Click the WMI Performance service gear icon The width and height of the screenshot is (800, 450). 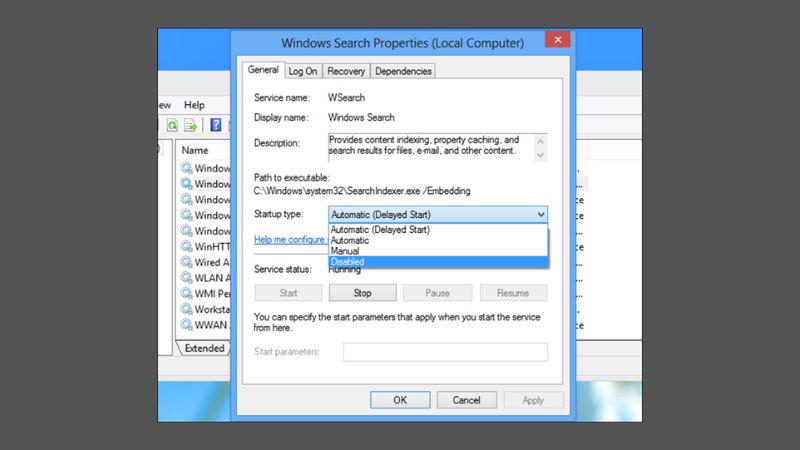point(186,295)
